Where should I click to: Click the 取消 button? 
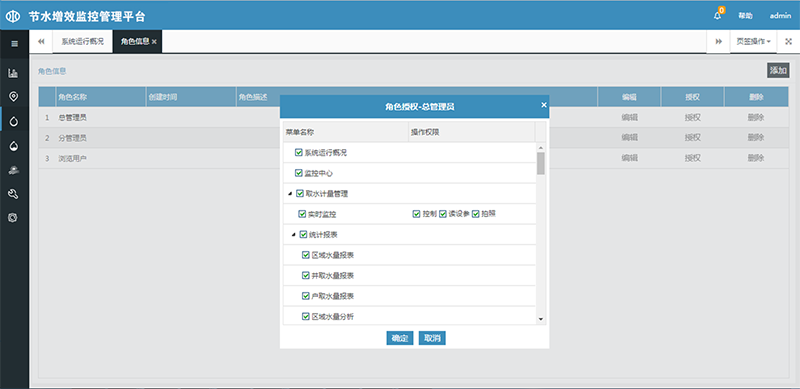point(432,338)
